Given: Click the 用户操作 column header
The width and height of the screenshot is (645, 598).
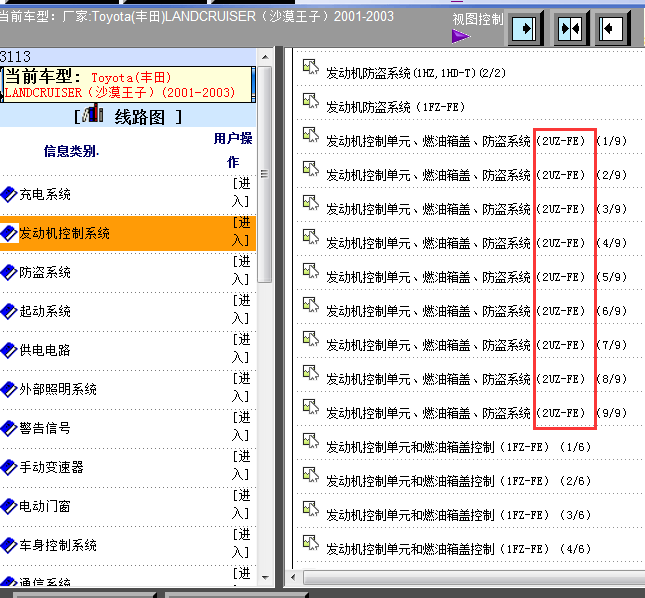Looking at the screenshot, I should (x=233, y=150).
